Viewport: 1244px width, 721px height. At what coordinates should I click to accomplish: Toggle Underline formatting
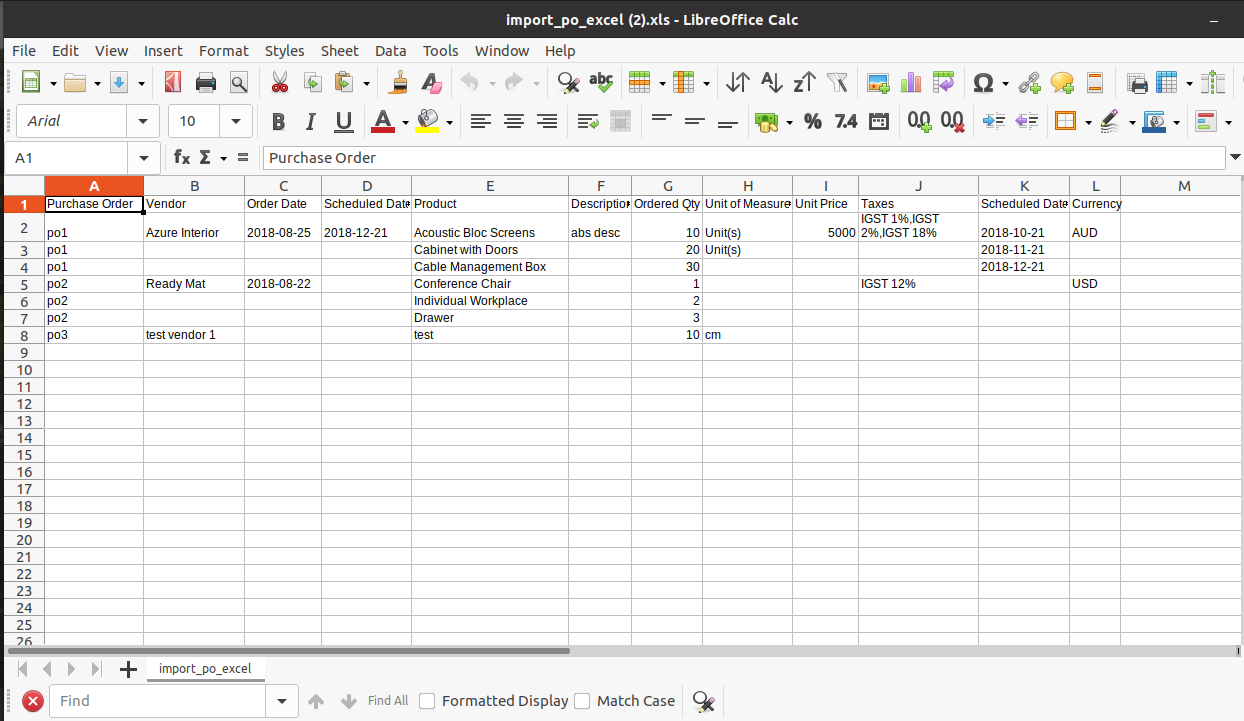pos(344,121)
